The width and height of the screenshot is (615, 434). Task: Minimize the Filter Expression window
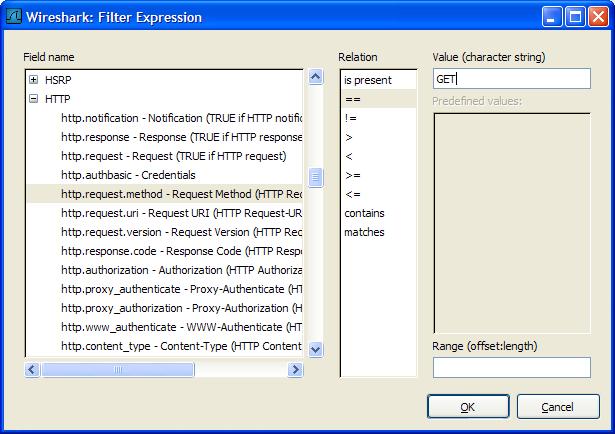coord(551,17)
